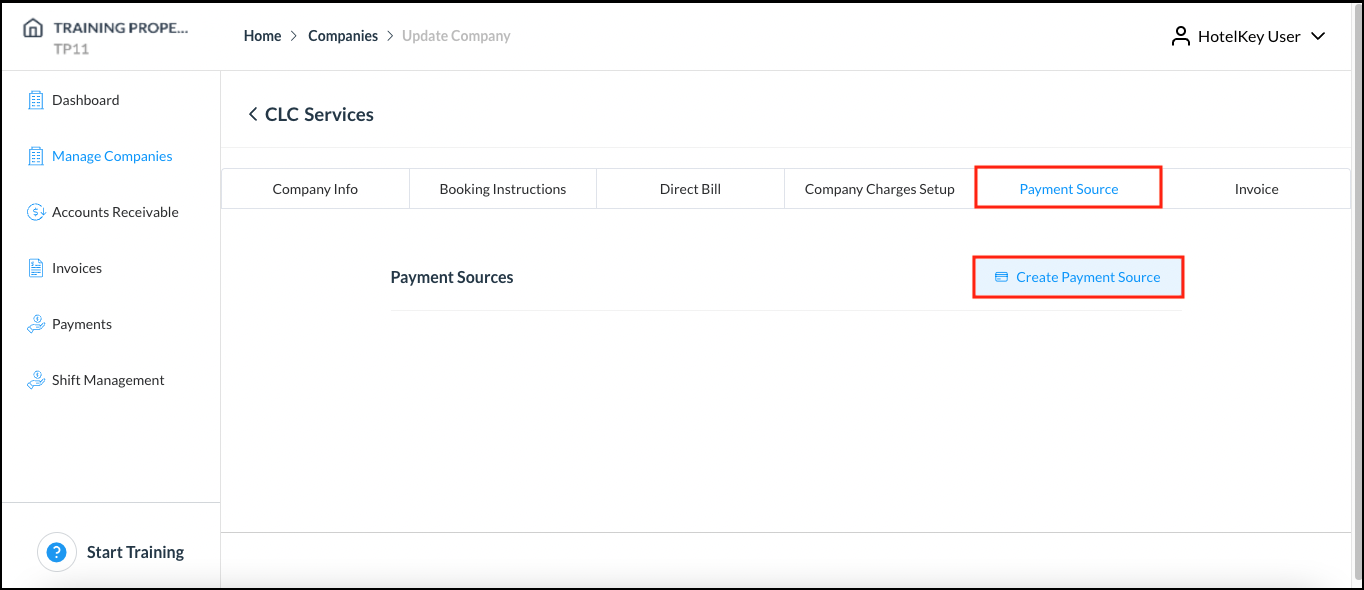Switch to the Company Info tab
This screenshot has height=590, width=1364.
click(x=315, y=188)
